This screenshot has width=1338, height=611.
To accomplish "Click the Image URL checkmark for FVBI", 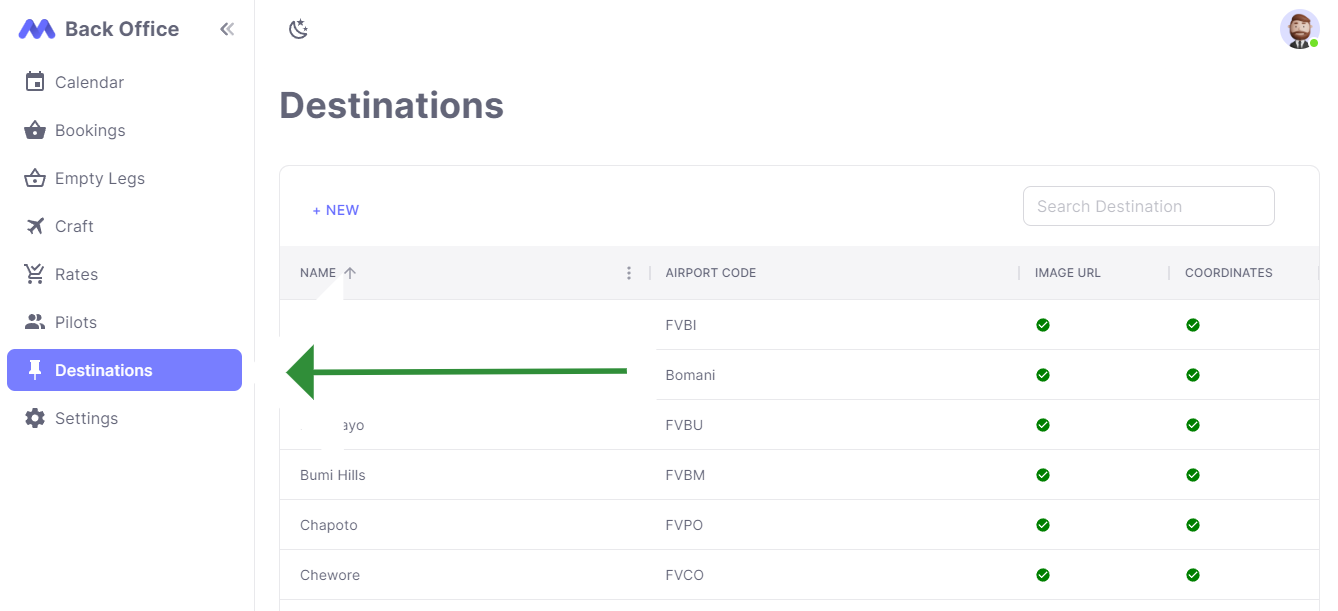I will coord(1043,325).
